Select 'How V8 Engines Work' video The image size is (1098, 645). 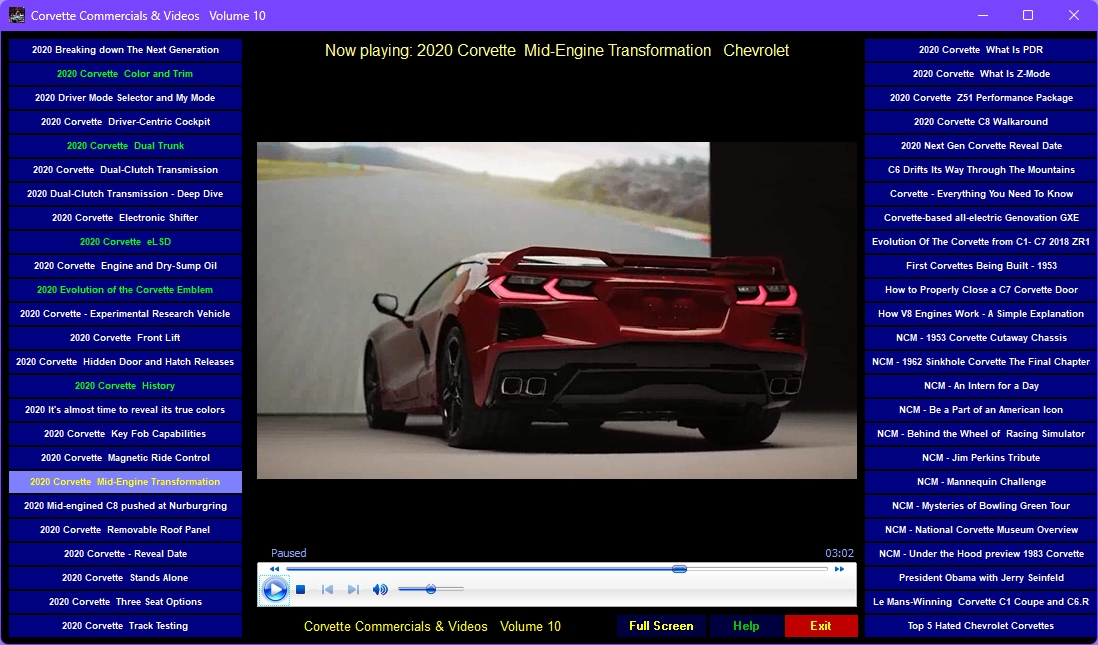(x=980, y=314)
